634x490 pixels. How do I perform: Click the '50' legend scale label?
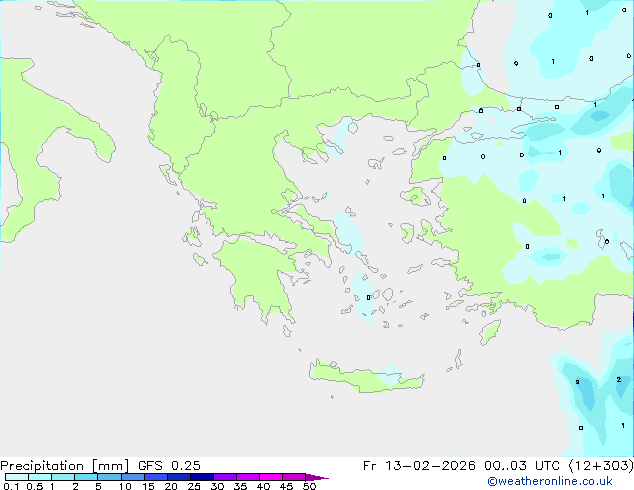[310, 486]
